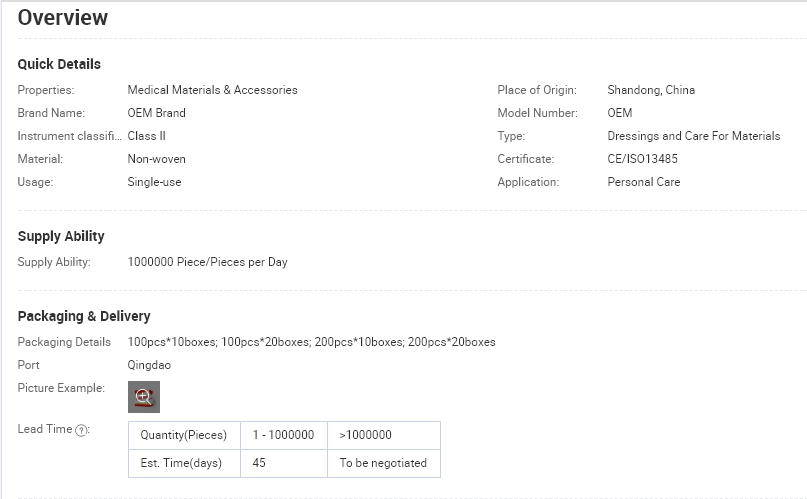Image resolution: width=807 pixels, height=499 pixels.
Task: Click the 1 - 1000000 quantity cell
Action: pyautogui.click(x=284, y=435)
